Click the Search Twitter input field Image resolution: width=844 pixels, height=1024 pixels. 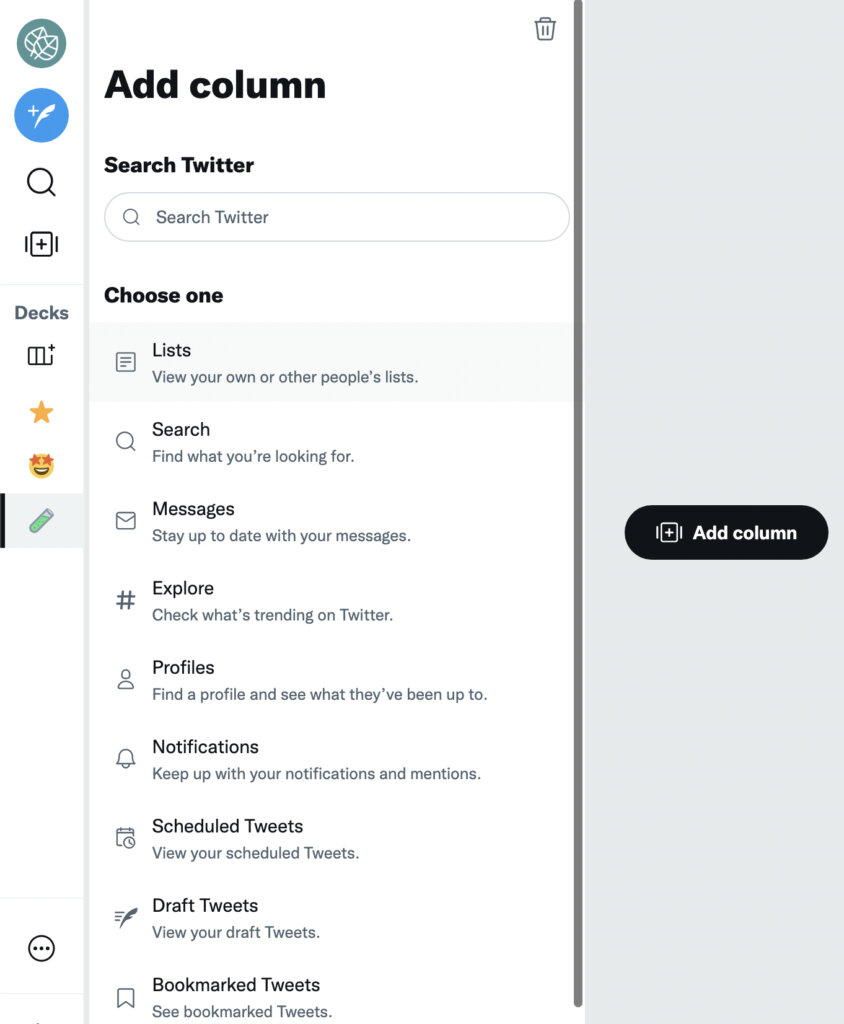[x=336, y=217]
